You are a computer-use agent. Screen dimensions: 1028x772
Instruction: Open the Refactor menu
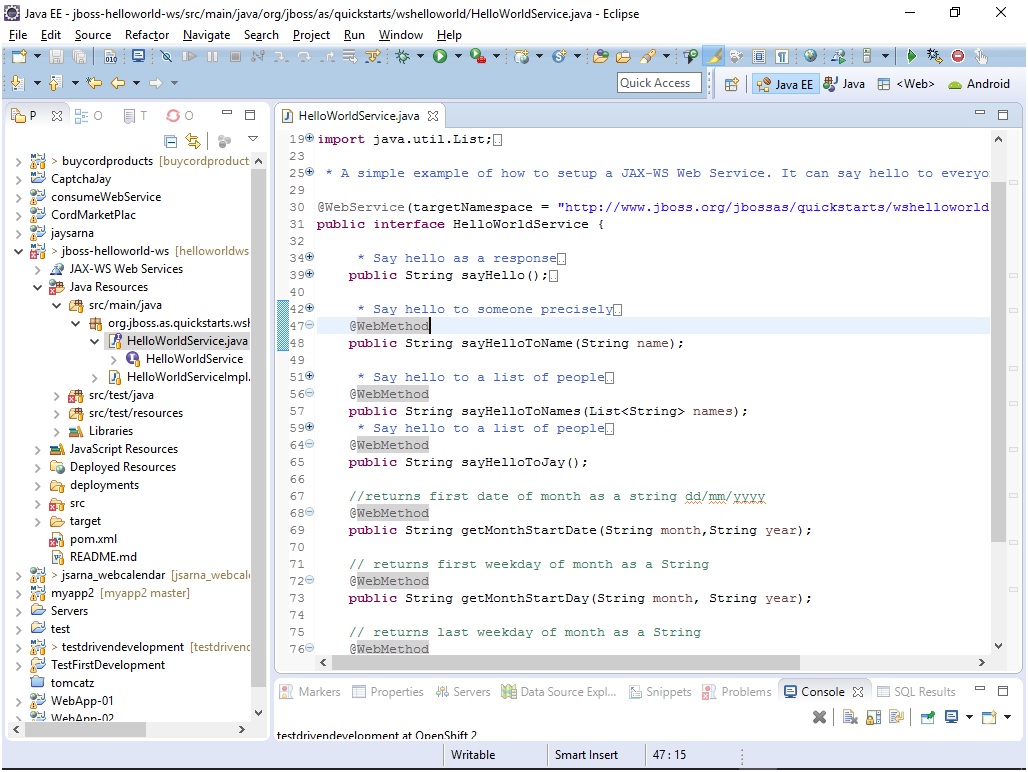[147, 35]
